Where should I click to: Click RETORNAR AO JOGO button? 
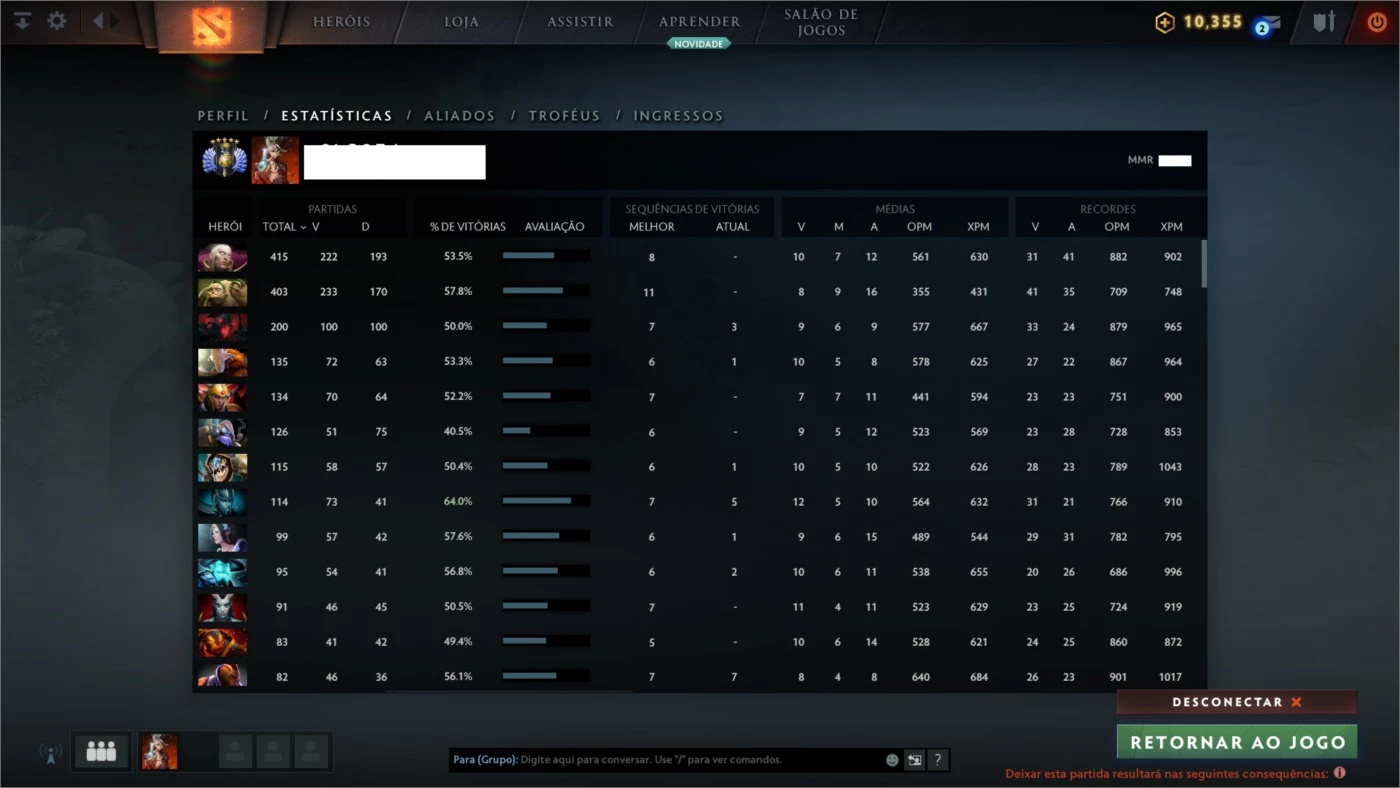pyautogui.click(x=1237, y=742)
